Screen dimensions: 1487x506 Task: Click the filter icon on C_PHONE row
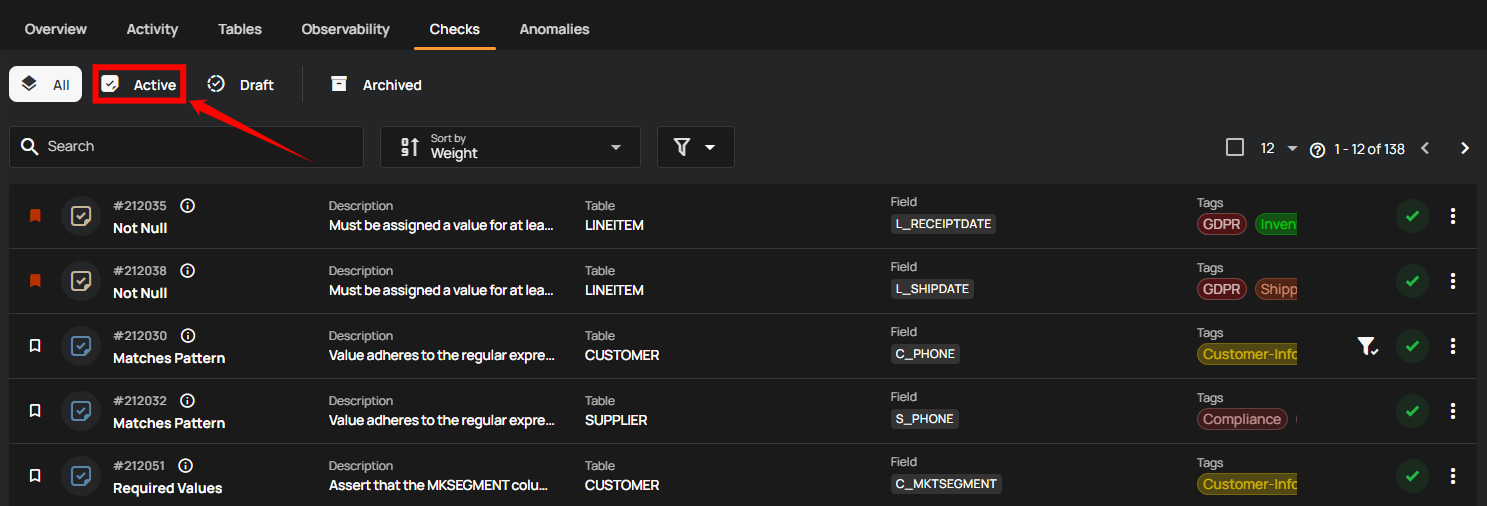coord(1367,346)
